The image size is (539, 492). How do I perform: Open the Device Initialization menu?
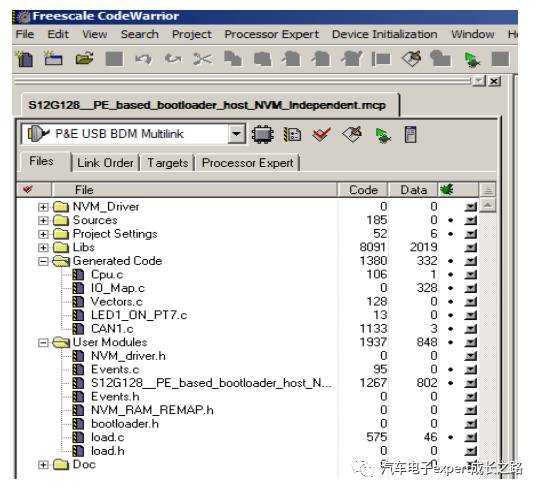tap(385, 34)
